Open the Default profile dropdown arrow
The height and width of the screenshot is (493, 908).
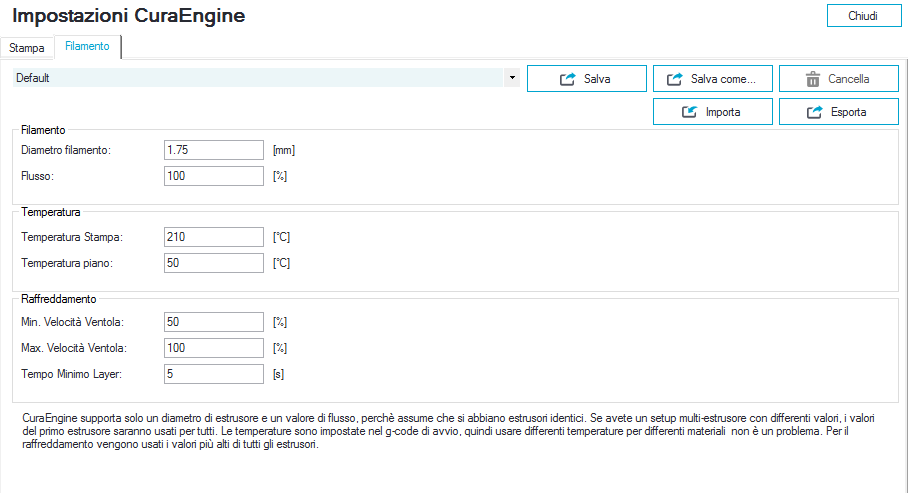coord(512,78)
